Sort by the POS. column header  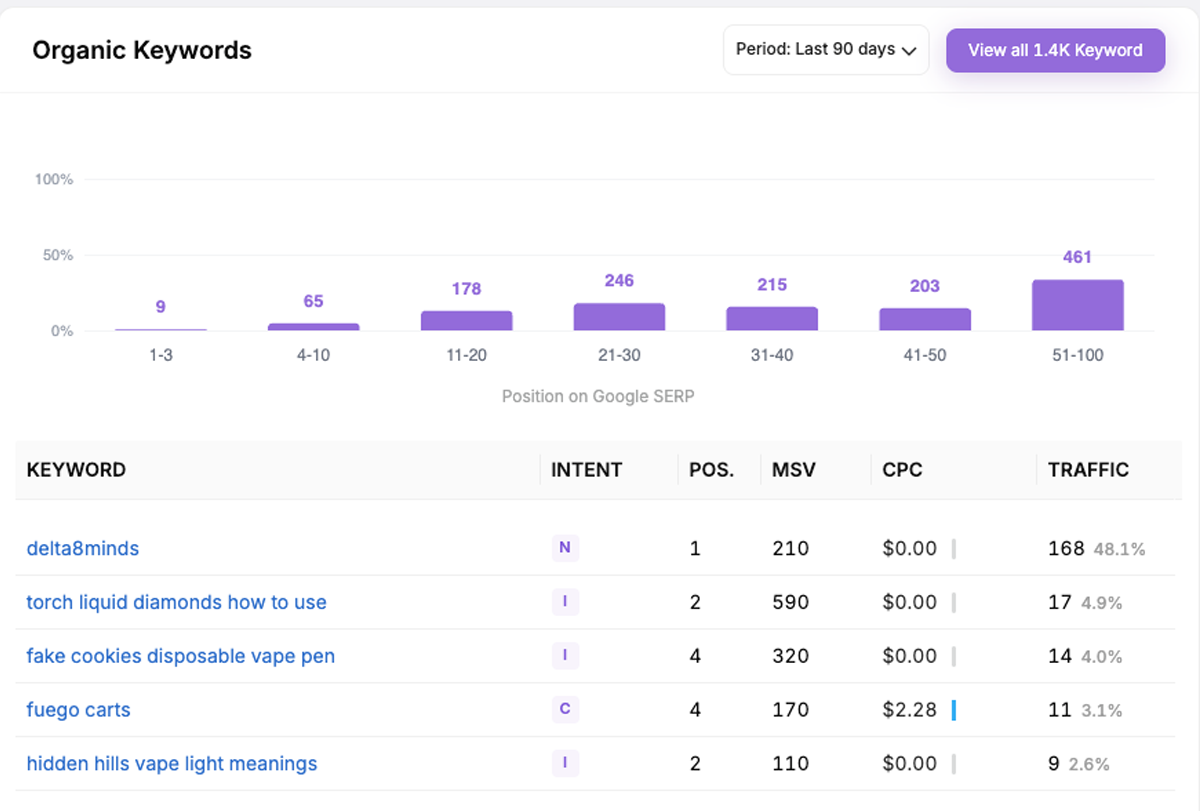coord(712,470)
